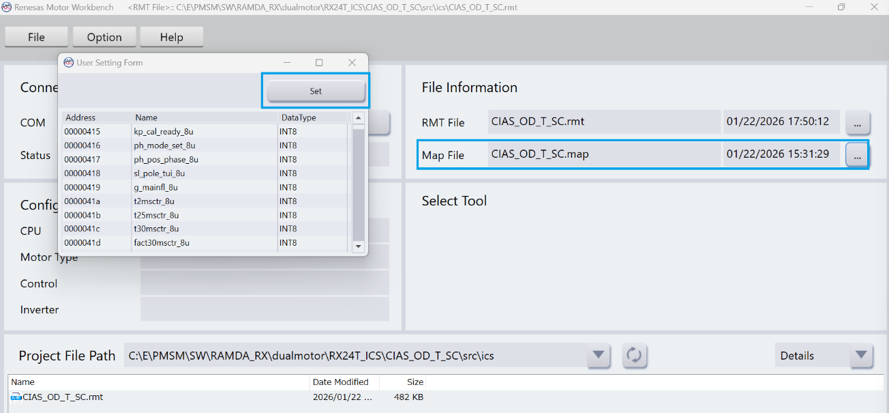Image resolution: width=889 pixels, height=413 pixels.
Task: Minimize the User Setting Form window
Action: point(287,62)
